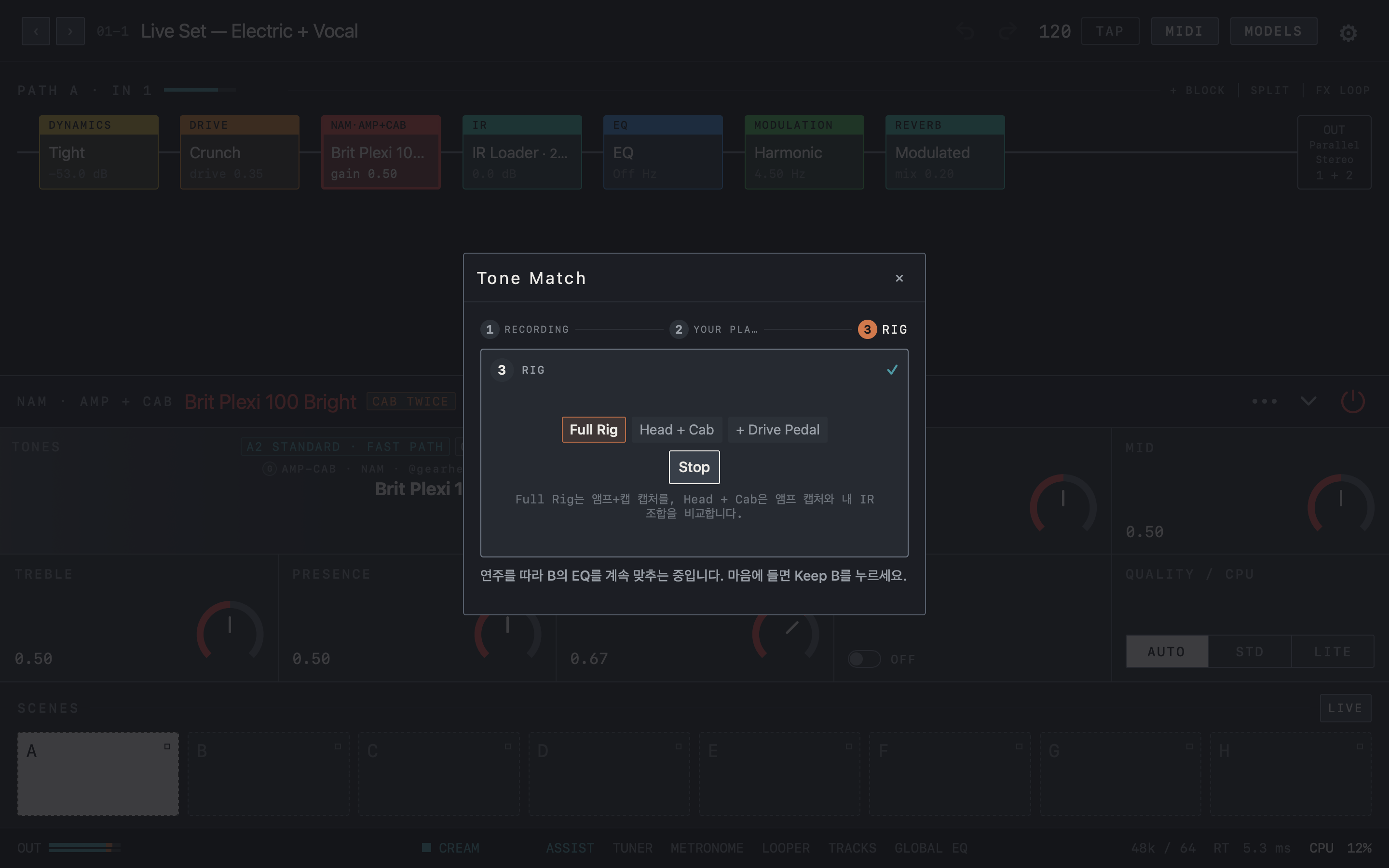Open the three-dot more options menu
Viewport: 1389px width, 868px height.
tap(1265, 401)
